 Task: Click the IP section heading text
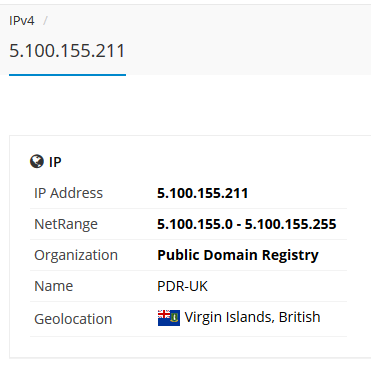pyautogui.click(x=55, y=162)
